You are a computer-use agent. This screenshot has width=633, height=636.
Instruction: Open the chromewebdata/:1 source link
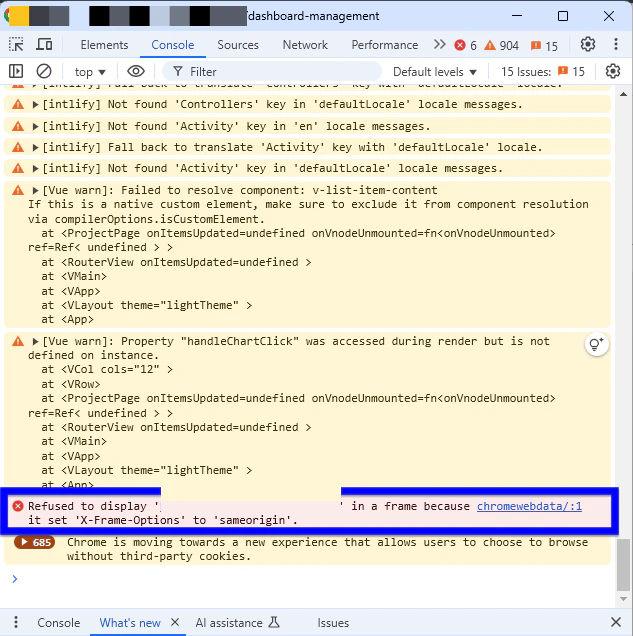pos(529,506)
